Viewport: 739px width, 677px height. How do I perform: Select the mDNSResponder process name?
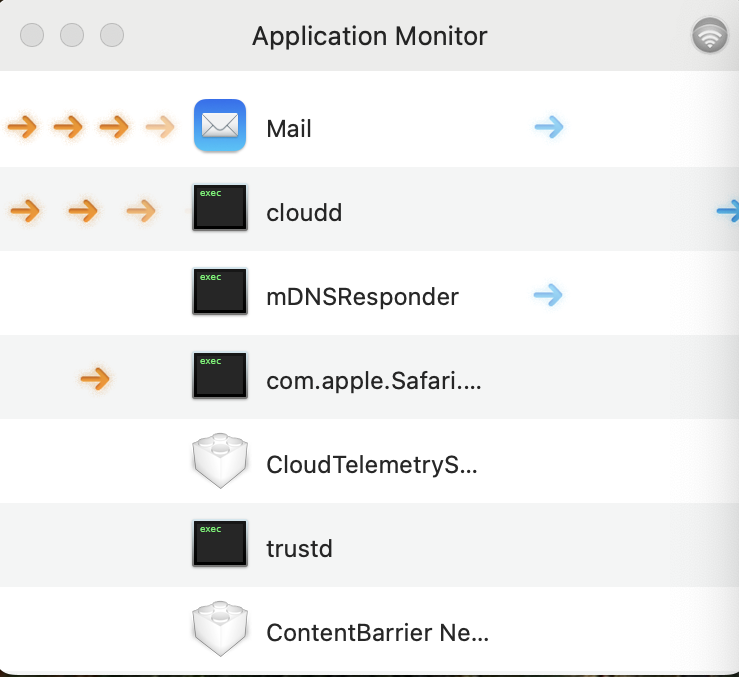[362, 297]
